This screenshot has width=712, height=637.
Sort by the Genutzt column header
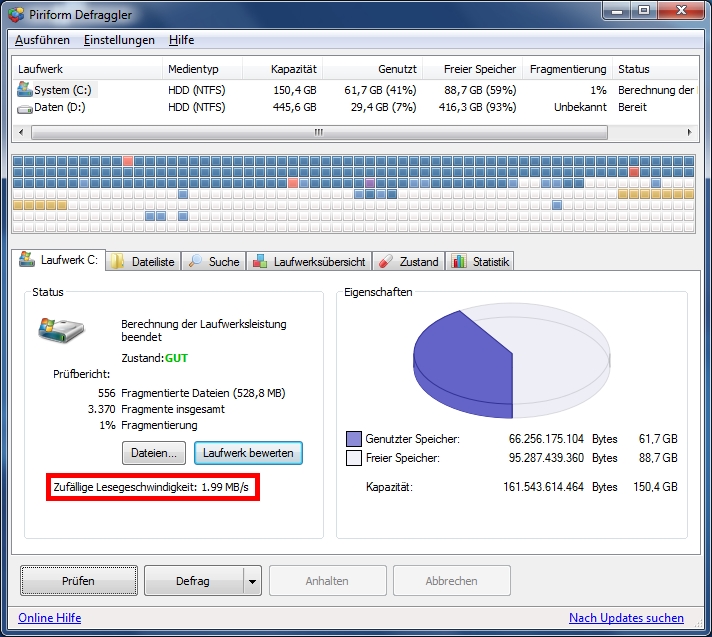point(372,69)
